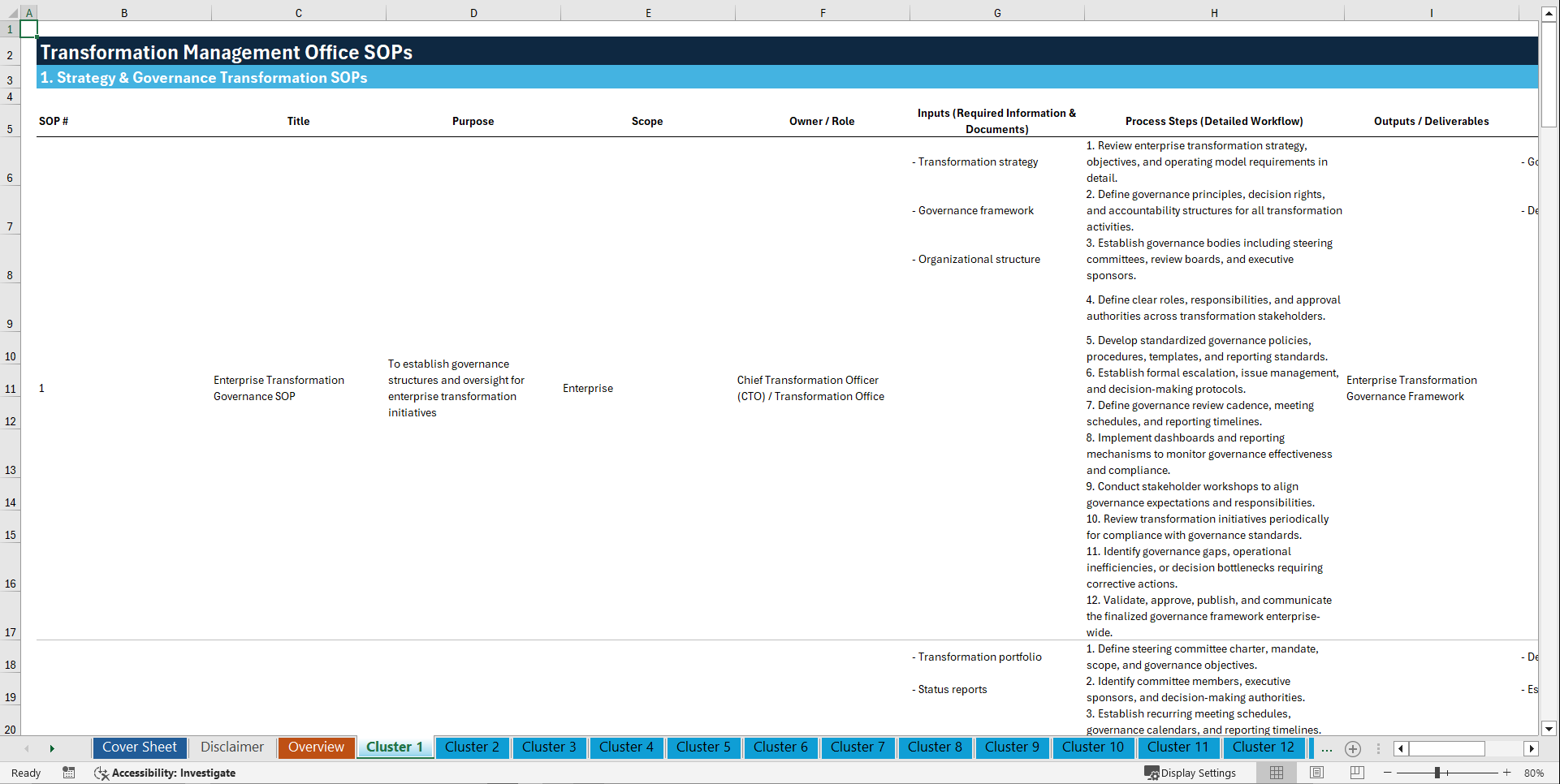Select the Enterprise Transformation Governance Framework cell
The height and width of the screenshot is (784, 1560).
[1432, 388]
